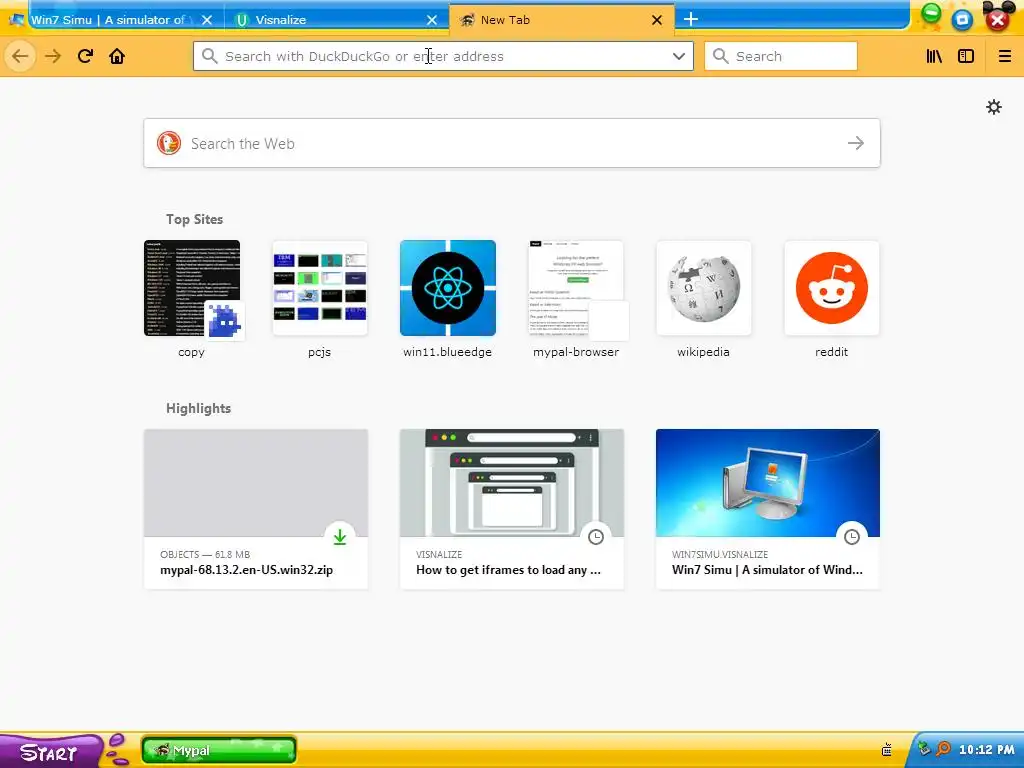Viewport: 1024px width, 768px height.
Task: Go forward with the forward arrow
Action: coord(53,56)
